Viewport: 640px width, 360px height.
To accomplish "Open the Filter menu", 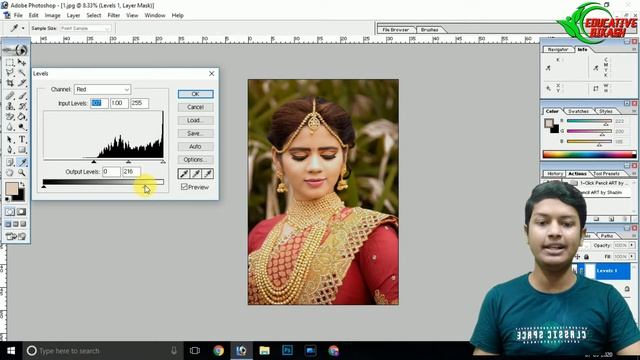I will coord(113,15).
